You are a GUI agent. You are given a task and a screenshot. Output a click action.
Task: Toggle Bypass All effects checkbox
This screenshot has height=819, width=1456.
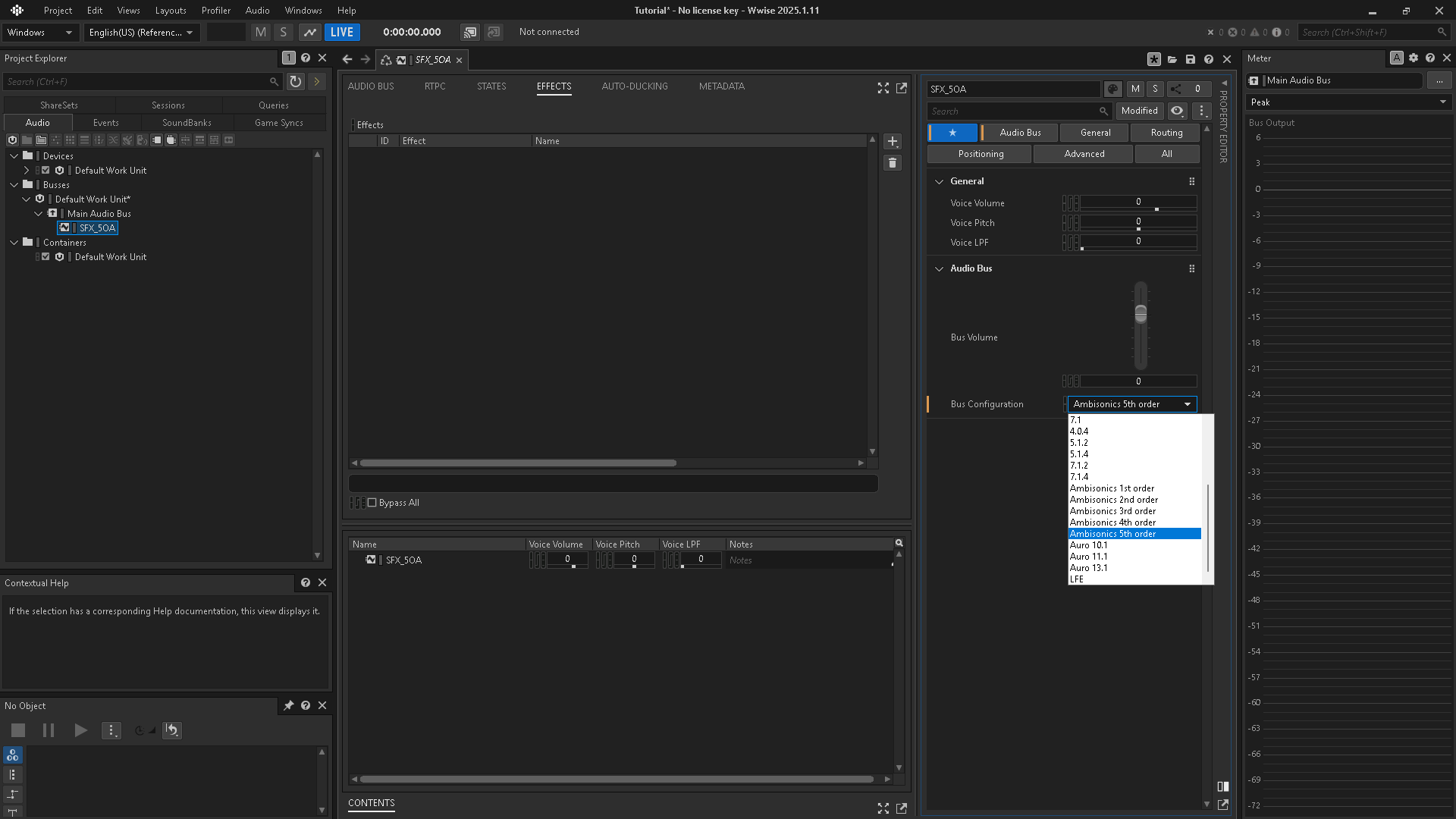tap(372, 503)
